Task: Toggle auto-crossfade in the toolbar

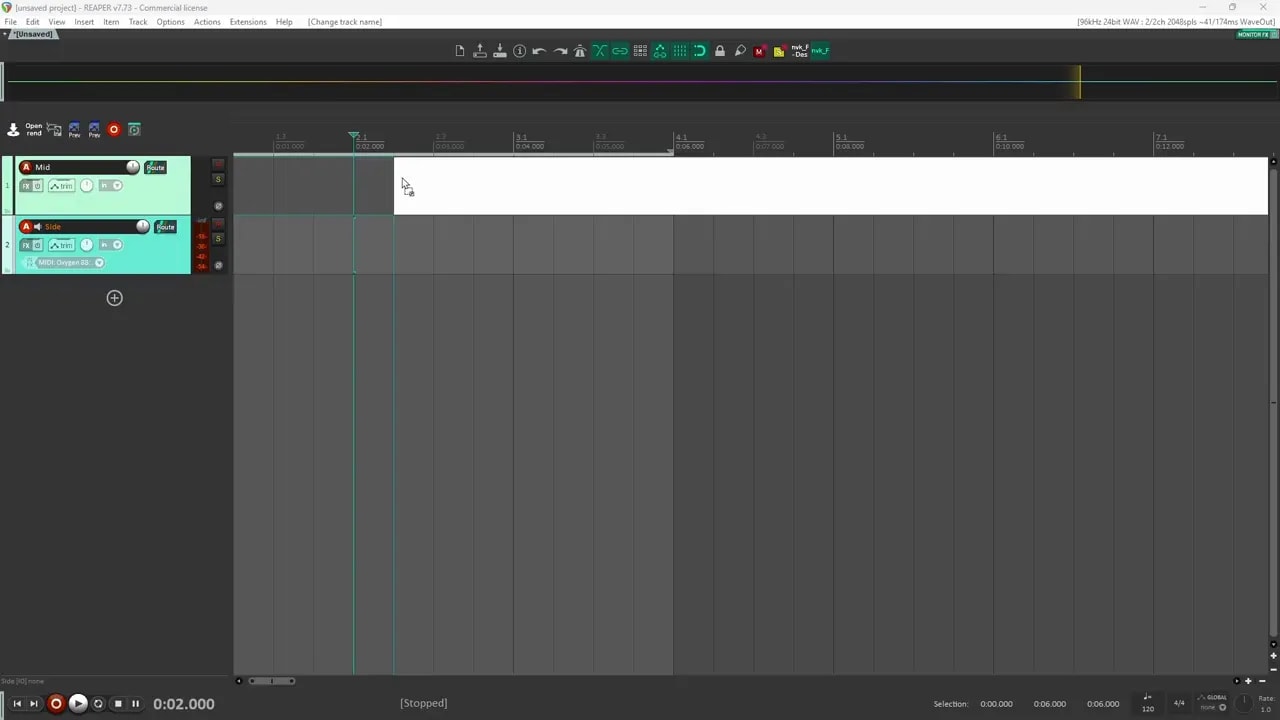Action: pos(600,51)
